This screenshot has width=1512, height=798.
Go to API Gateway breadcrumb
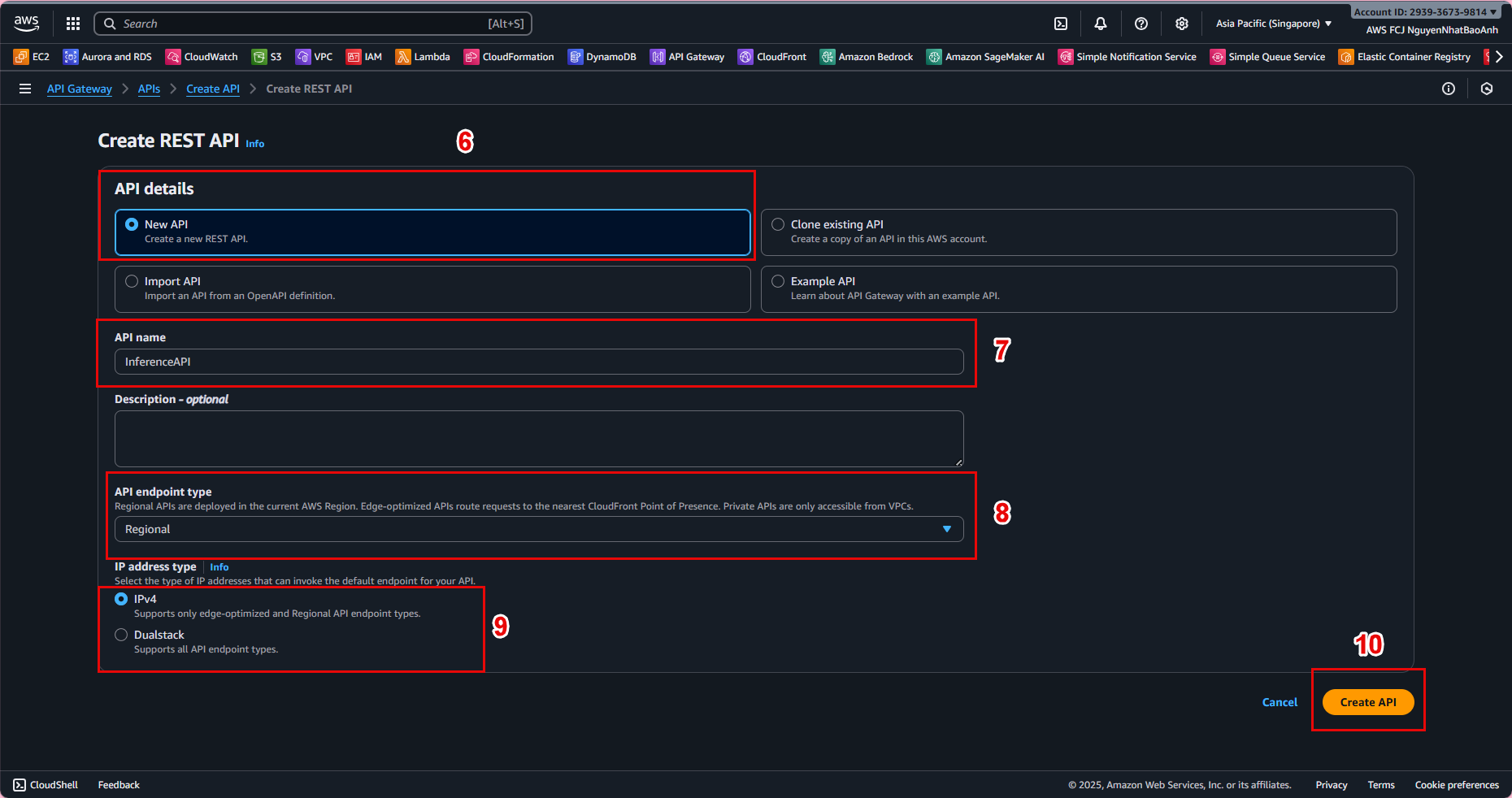(80, 89)
